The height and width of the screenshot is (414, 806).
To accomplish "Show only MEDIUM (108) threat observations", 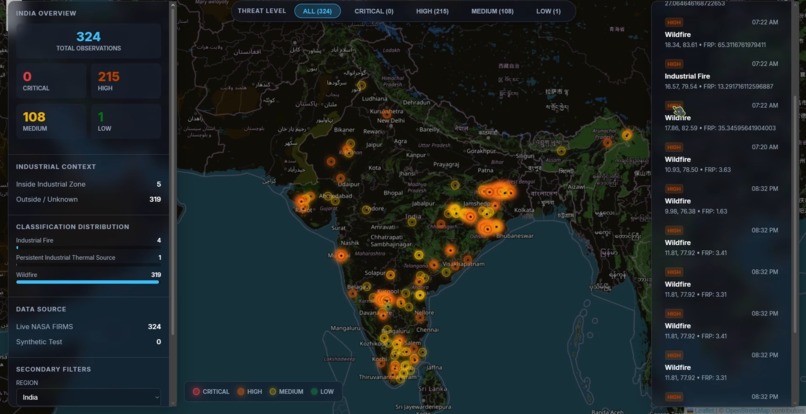I will (x=492, y=11).
